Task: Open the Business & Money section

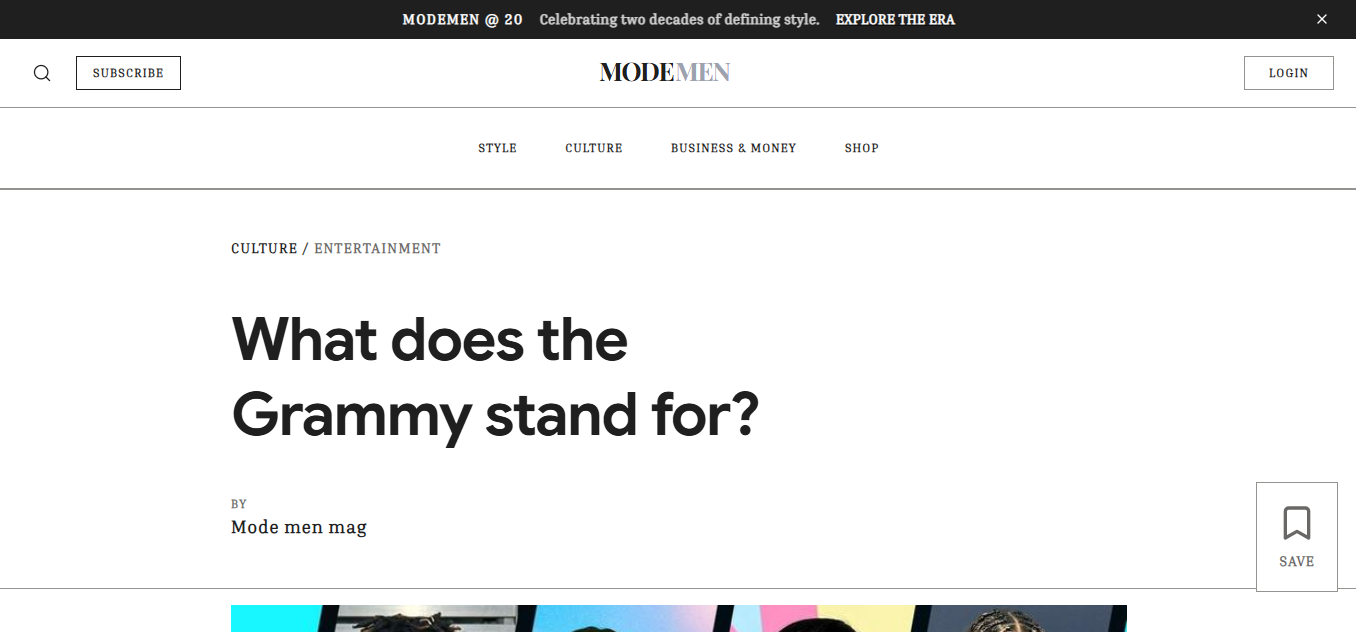Action: point(733,148)
